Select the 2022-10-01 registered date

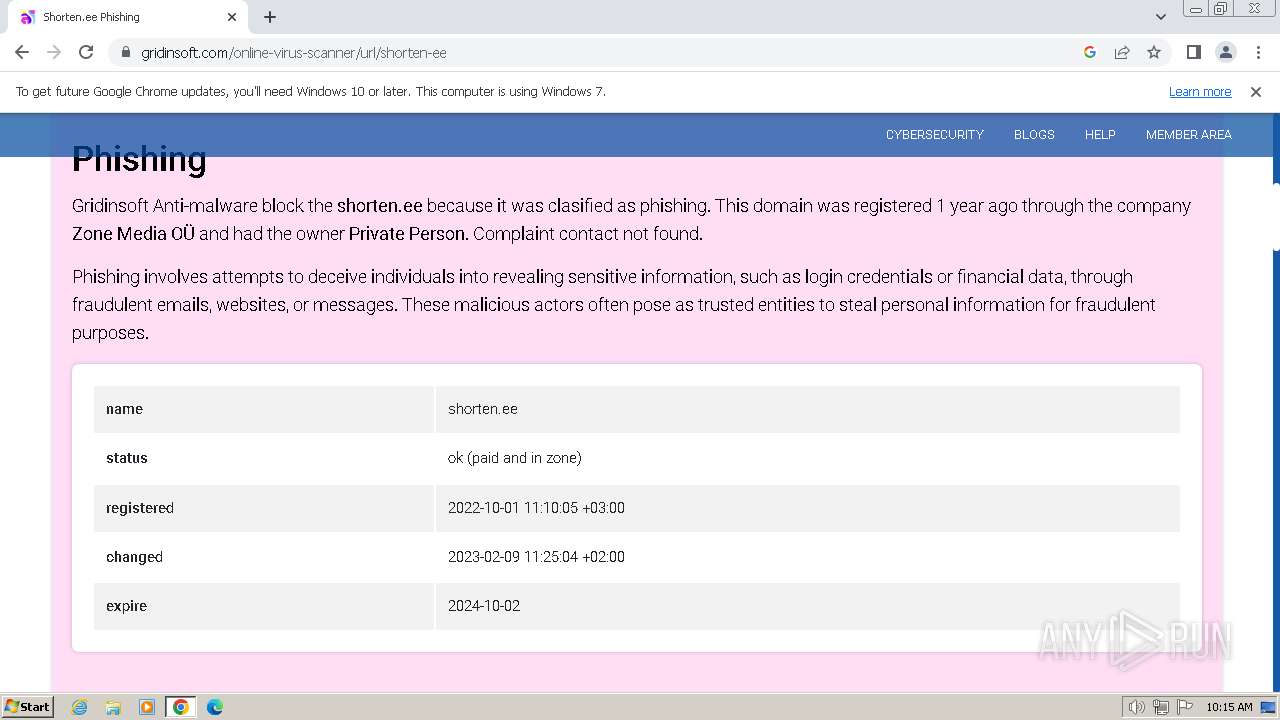click(536, 508)
